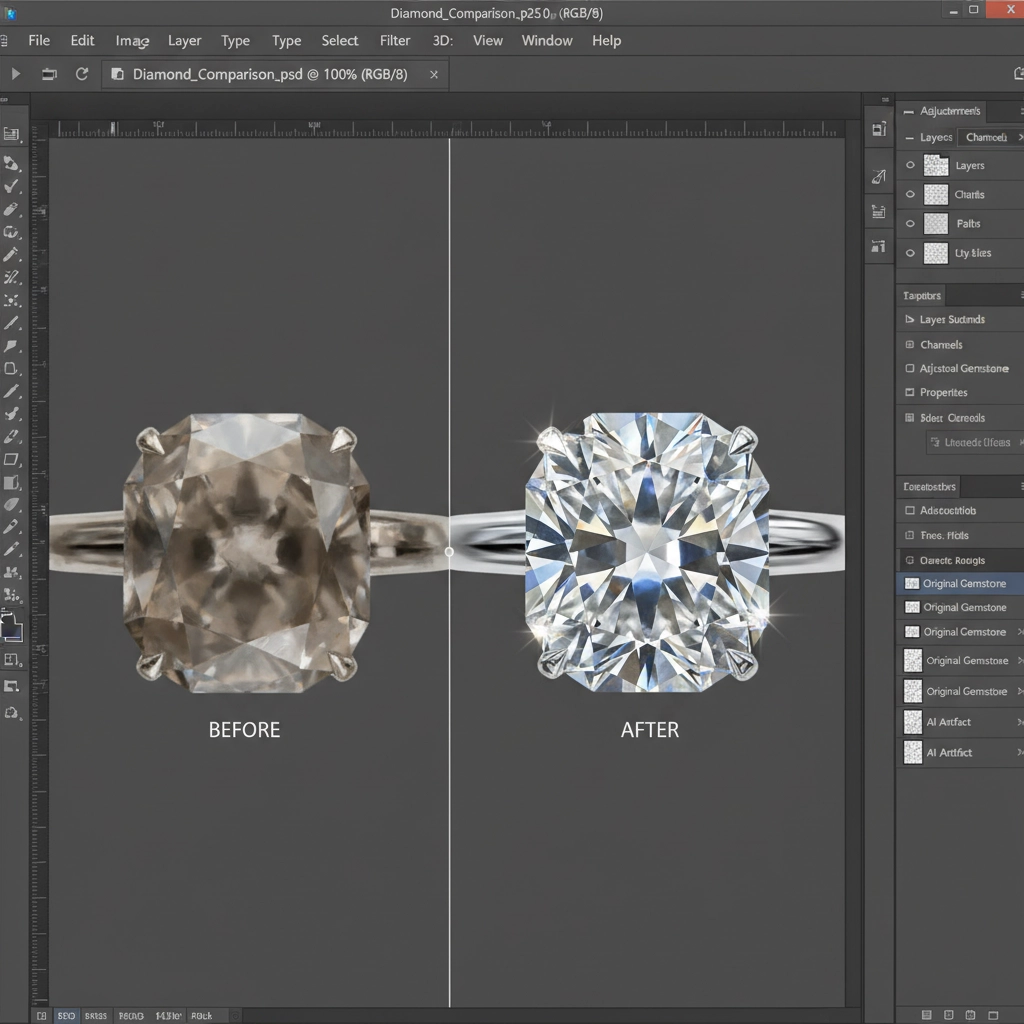
Task: Toggle visibility eye of the Paibs layer
Action: tap(910, 223)
